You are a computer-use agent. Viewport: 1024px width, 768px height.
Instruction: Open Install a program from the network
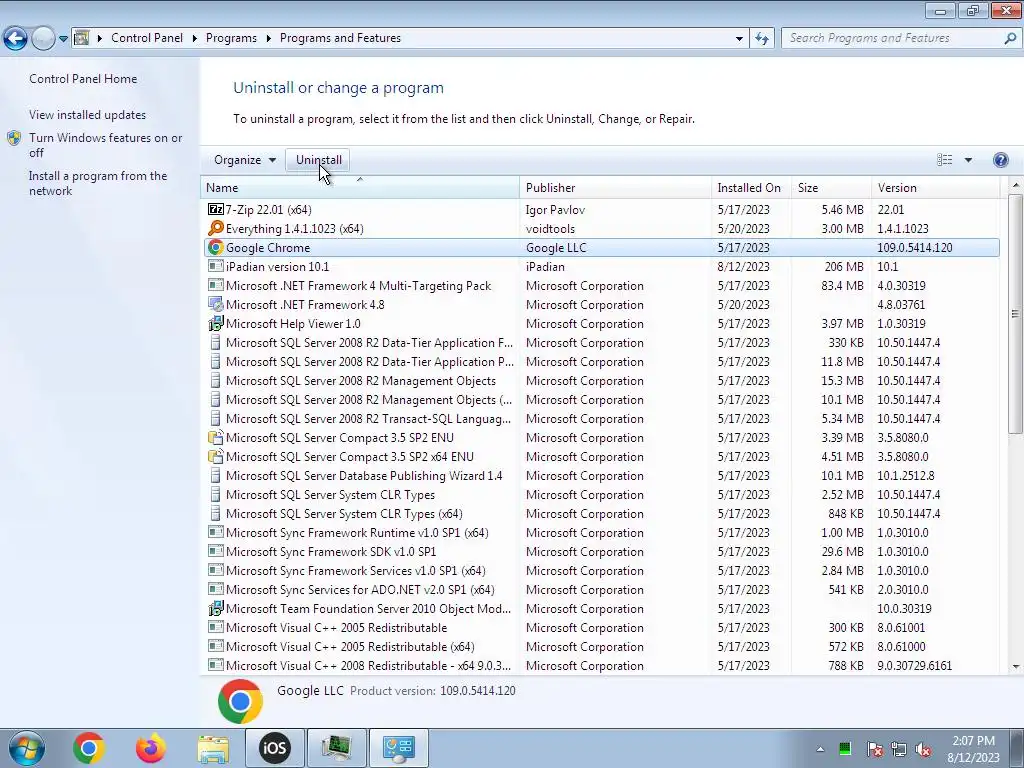98,183
